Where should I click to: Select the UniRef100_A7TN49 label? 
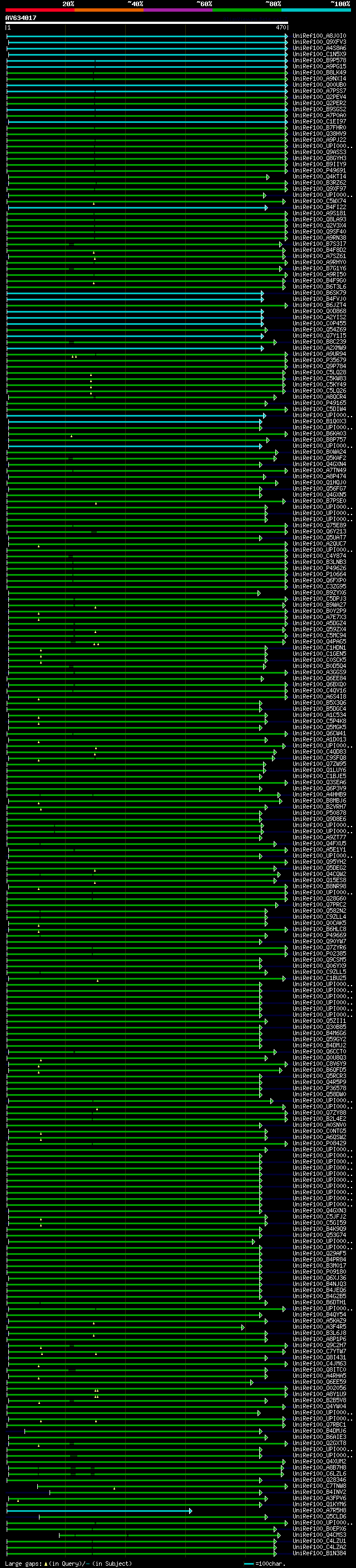(319, 470)
